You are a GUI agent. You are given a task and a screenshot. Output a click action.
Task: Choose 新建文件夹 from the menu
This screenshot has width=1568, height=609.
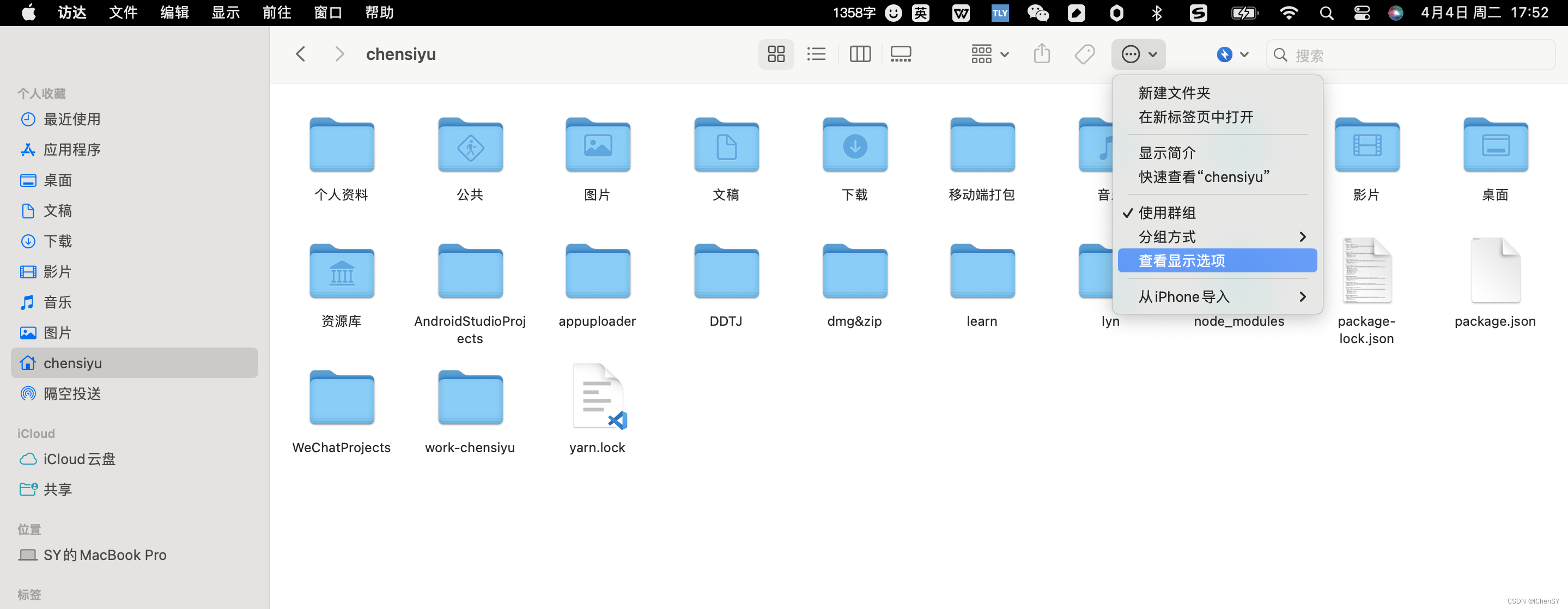(x=1174, y=93)
